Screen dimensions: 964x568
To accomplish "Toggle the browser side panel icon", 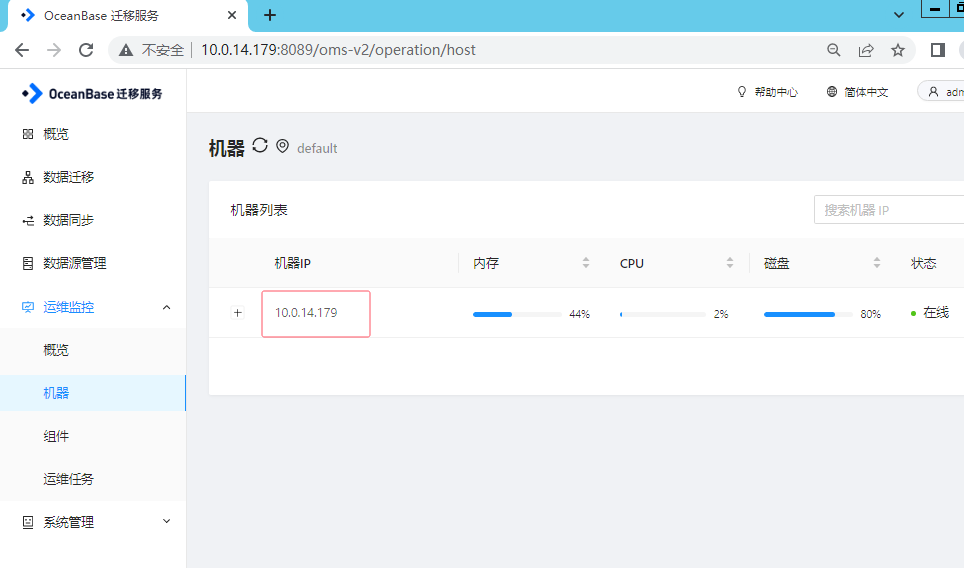I will pyautogui.click(x=938, y=50).
